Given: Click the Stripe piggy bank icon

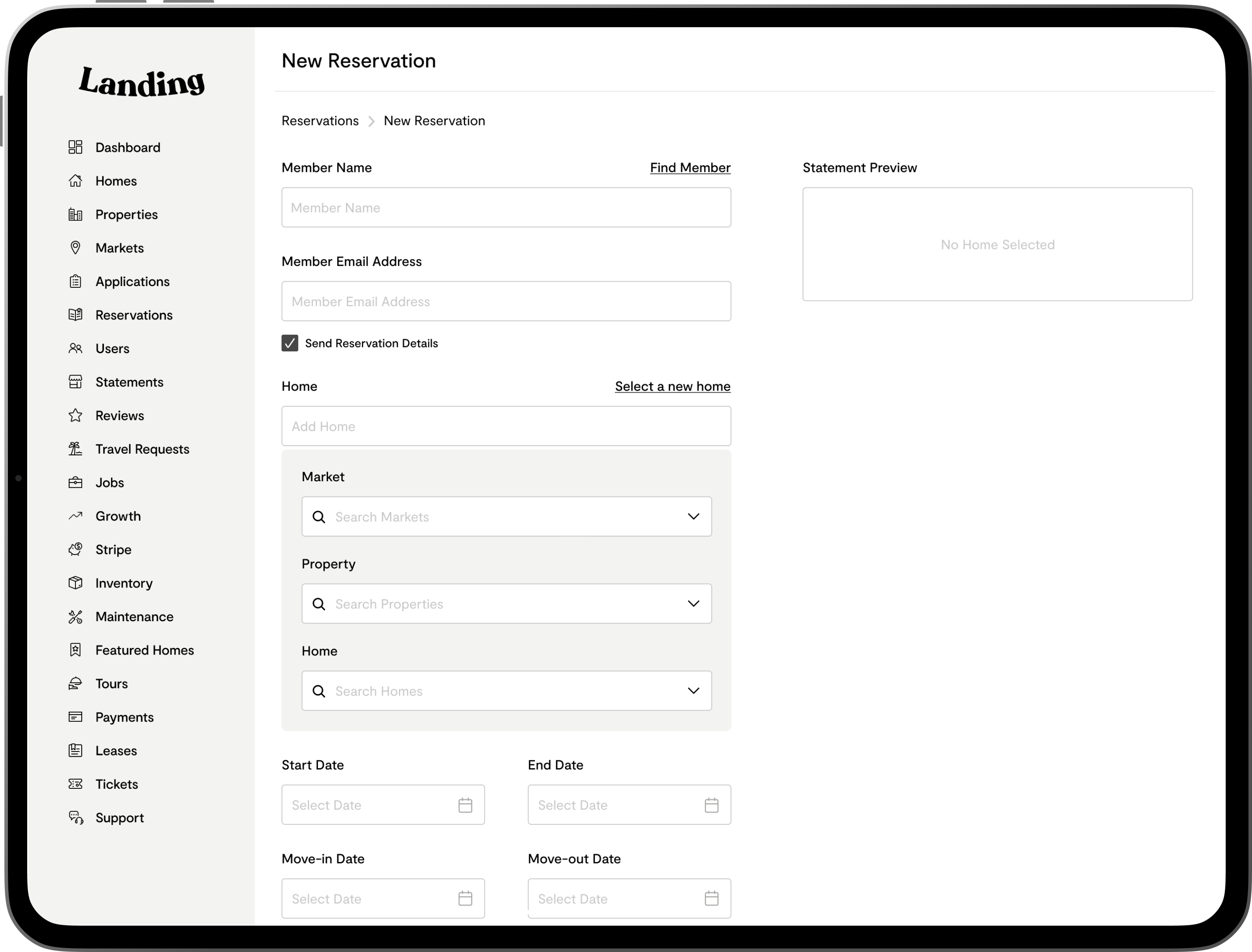Looking at the screenshot, I should point(75,550).
